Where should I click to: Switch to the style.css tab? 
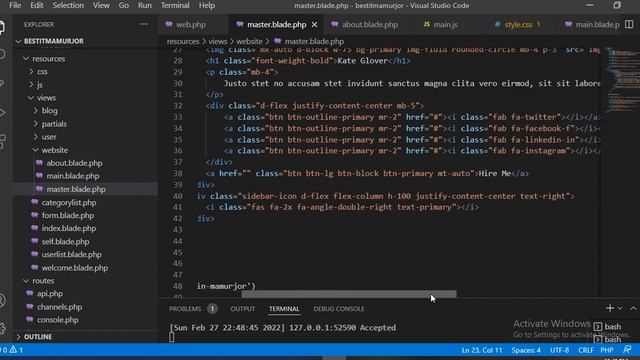518,24
